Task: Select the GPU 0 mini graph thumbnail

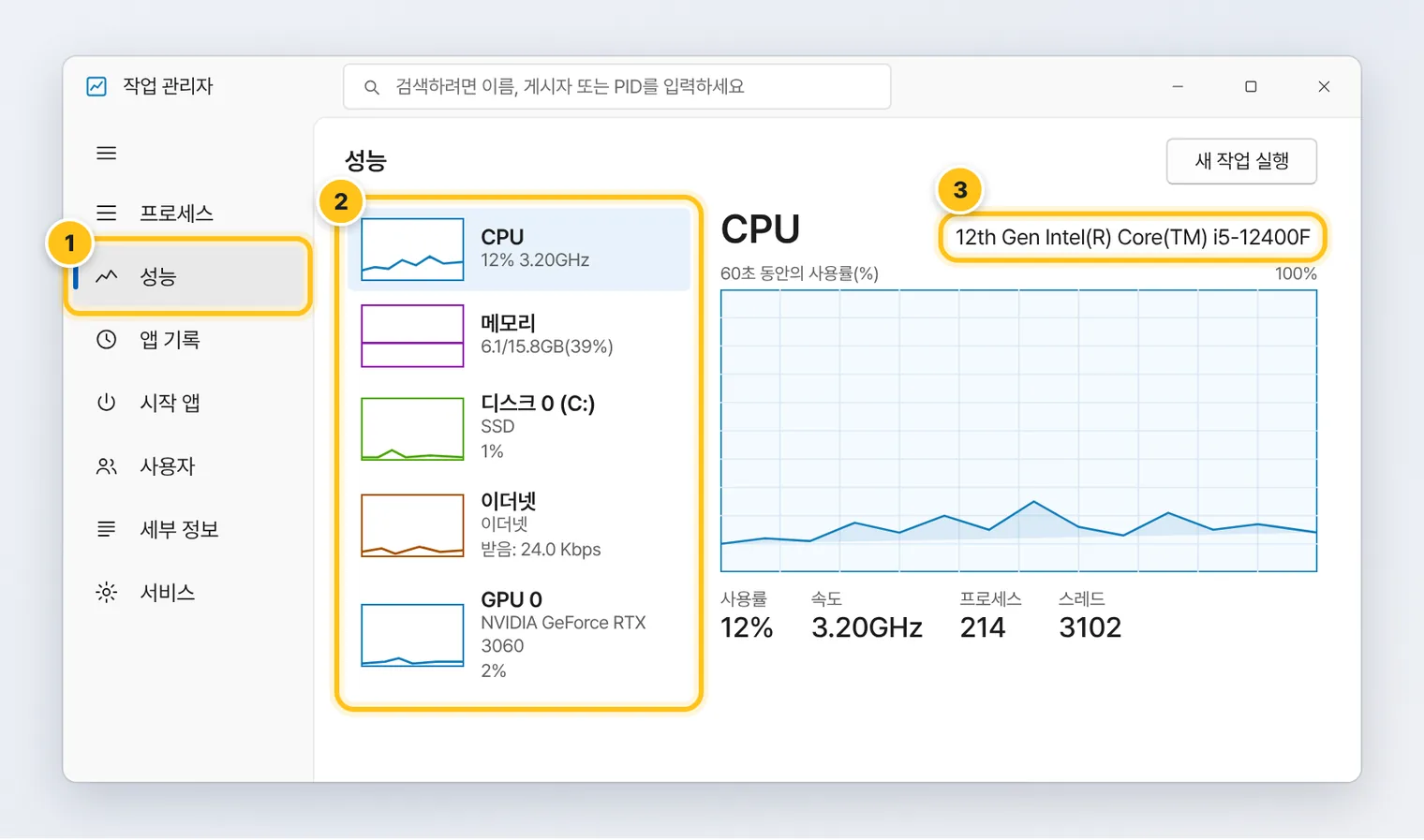Action: point(412,635)
